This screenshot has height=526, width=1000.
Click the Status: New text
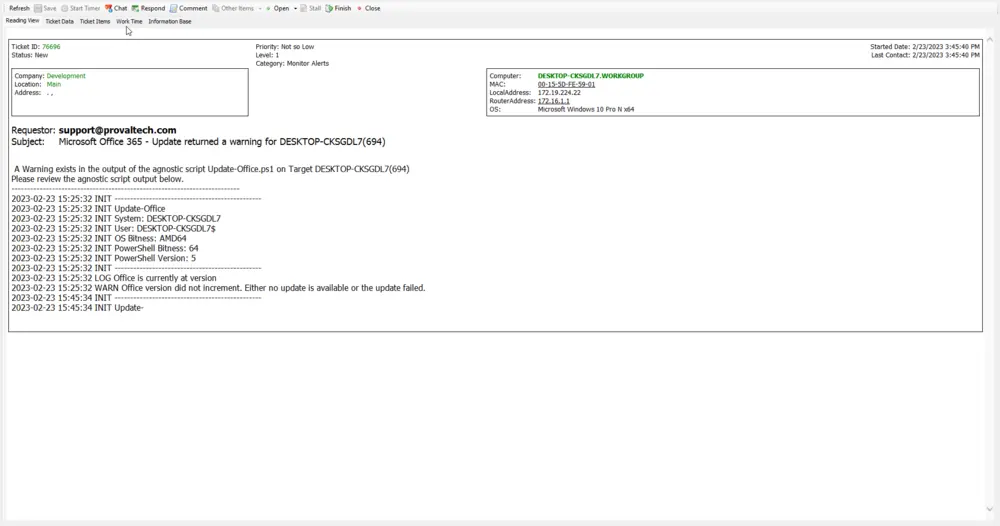pyautogui.click(x=29, y=55)
